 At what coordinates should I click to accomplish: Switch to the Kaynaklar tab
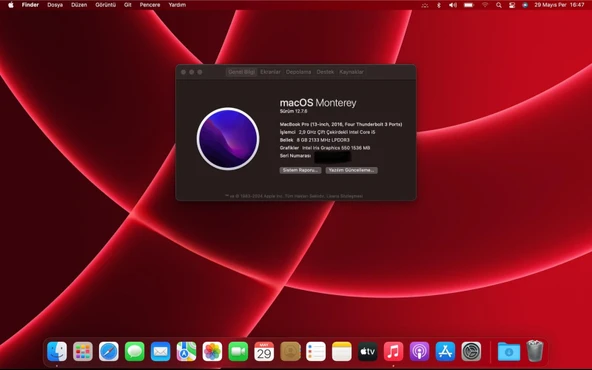[352, 72]
